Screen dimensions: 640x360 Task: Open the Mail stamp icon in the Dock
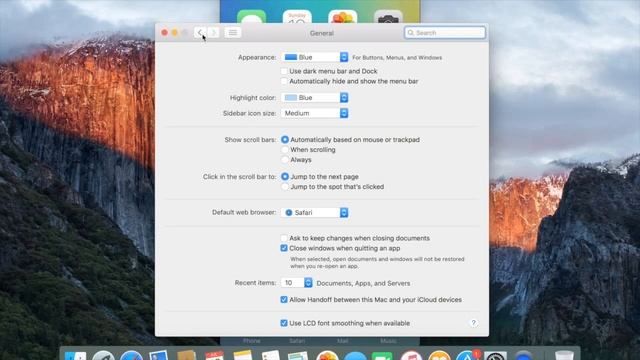(158, 355)
